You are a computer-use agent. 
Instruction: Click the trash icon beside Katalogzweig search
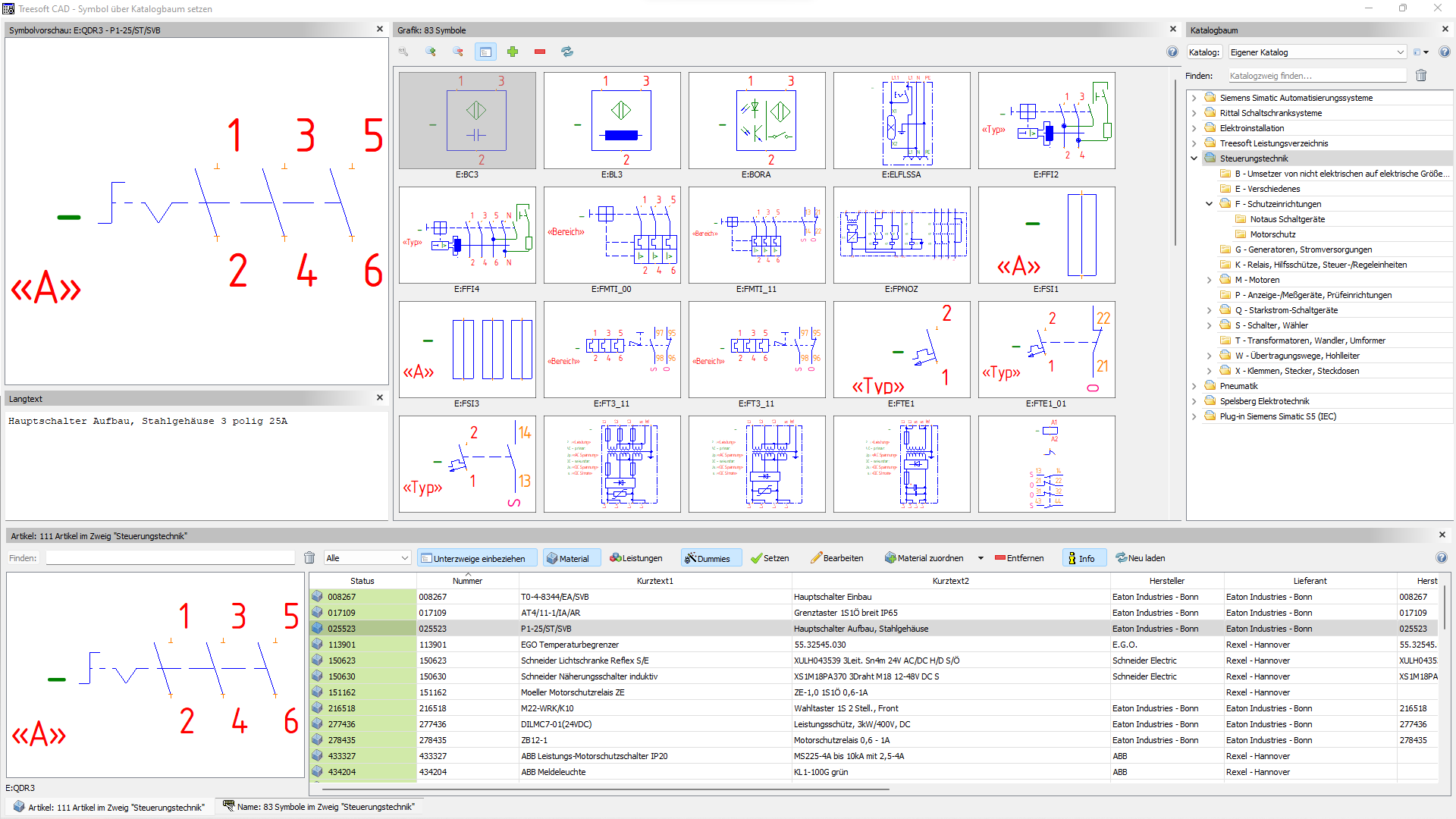pos(1421,76)
